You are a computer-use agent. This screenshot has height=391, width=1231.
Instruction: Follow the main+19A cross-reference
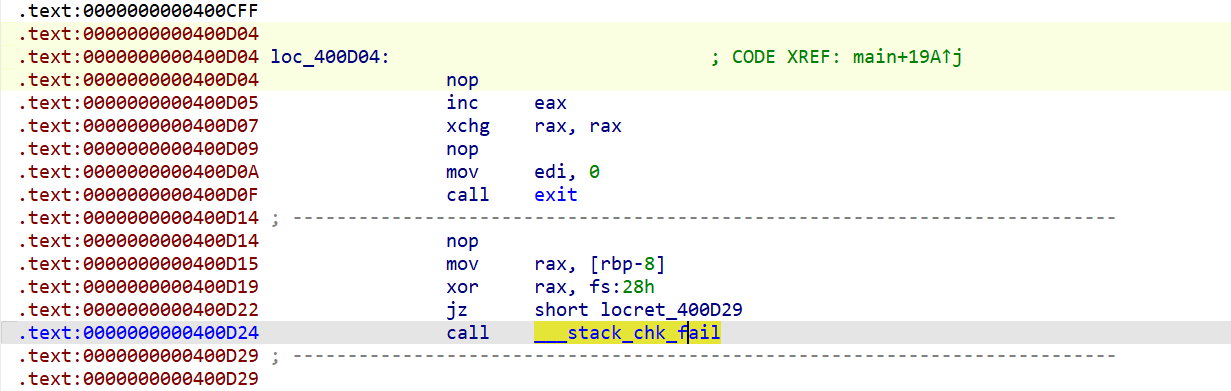point(907,57)
